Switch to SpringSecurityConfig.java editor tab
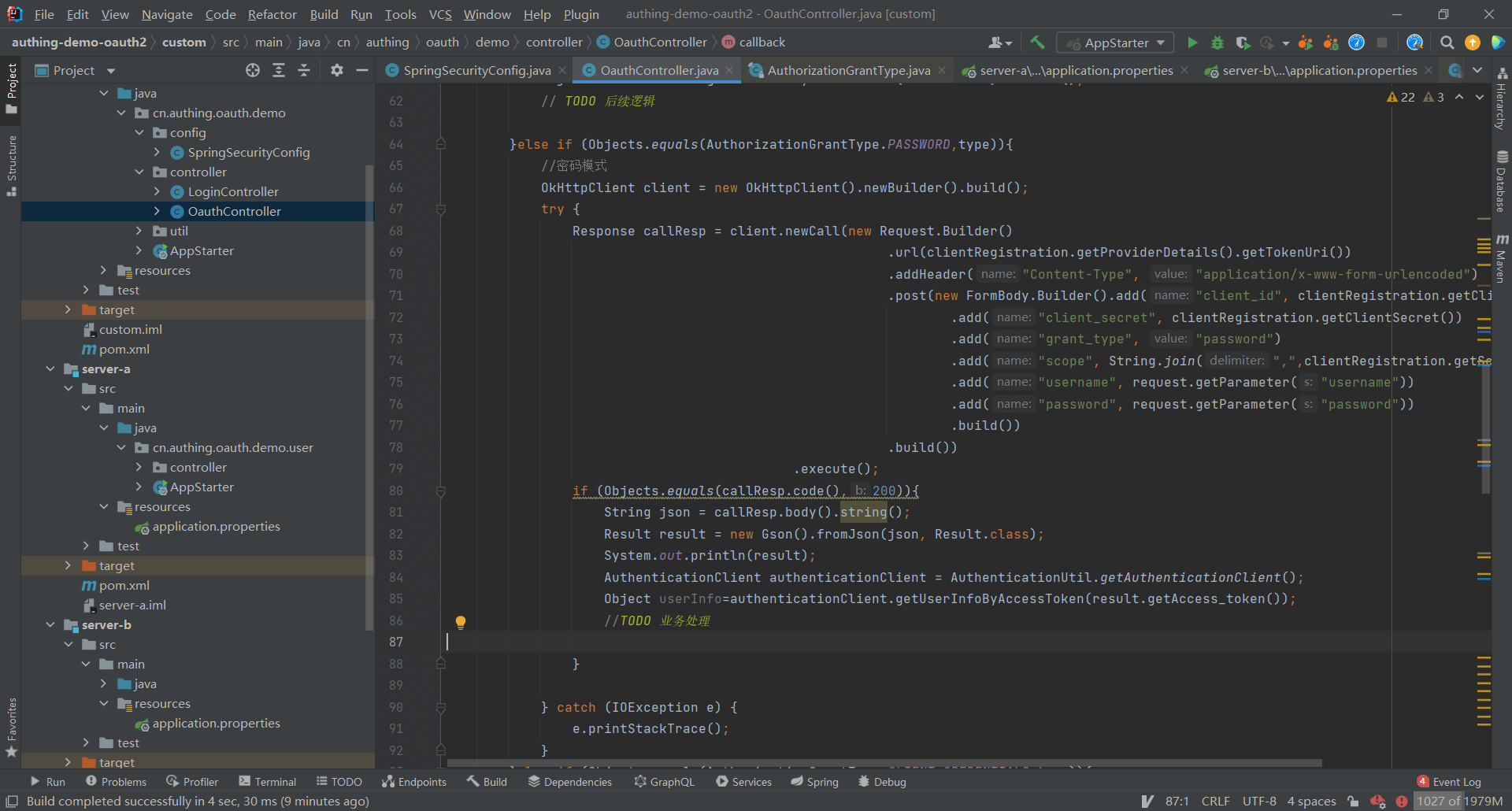Screen dimensions: 1512x811 coord(476,71)
